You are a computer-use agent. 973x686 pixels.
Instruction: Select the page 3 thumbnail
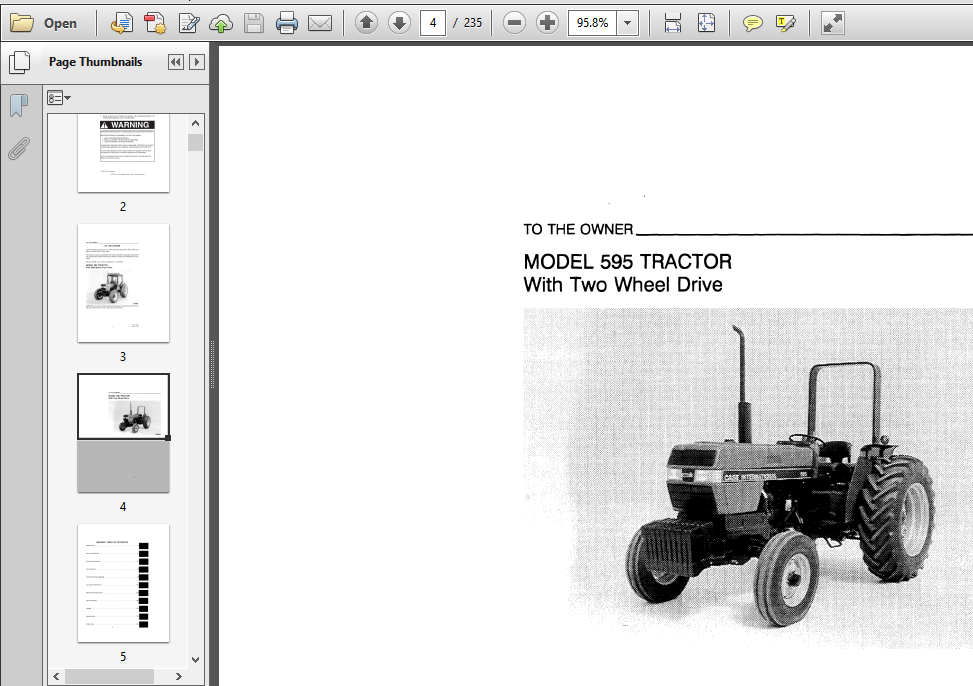pyautogui.click(x=123, y=283)
